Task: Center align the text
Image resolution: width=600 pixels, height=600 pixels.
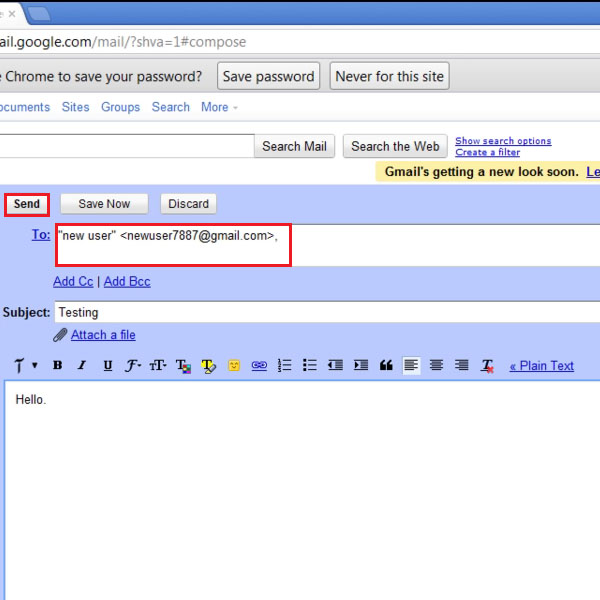Action: tap(436, 365)
